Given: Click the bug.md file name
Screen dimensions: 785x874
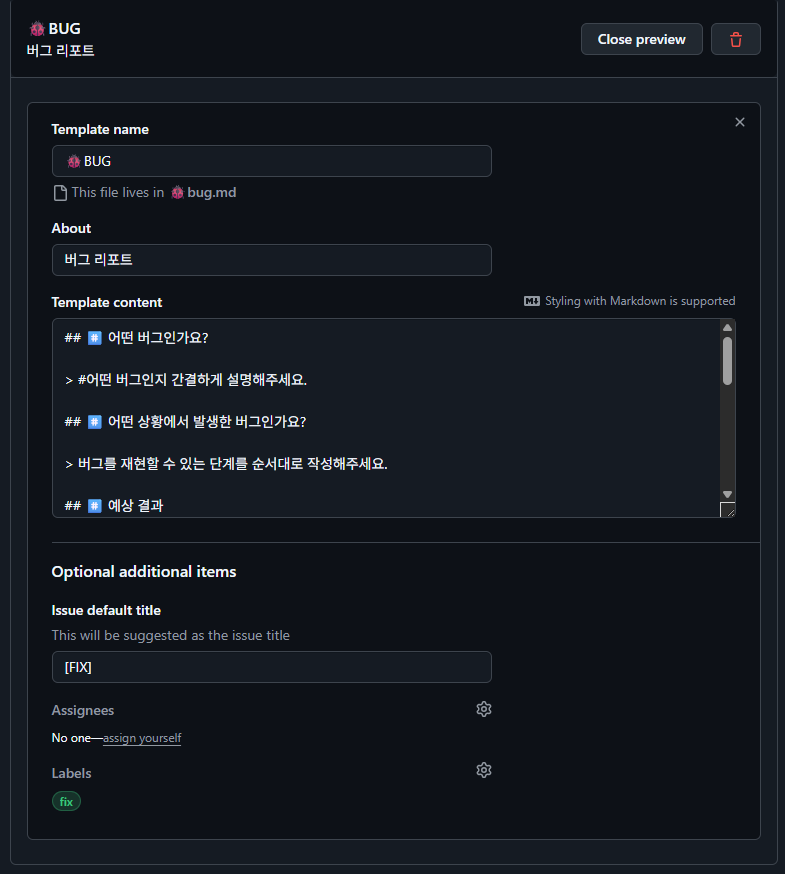Looking at the screenshot, I should (211, 192).
